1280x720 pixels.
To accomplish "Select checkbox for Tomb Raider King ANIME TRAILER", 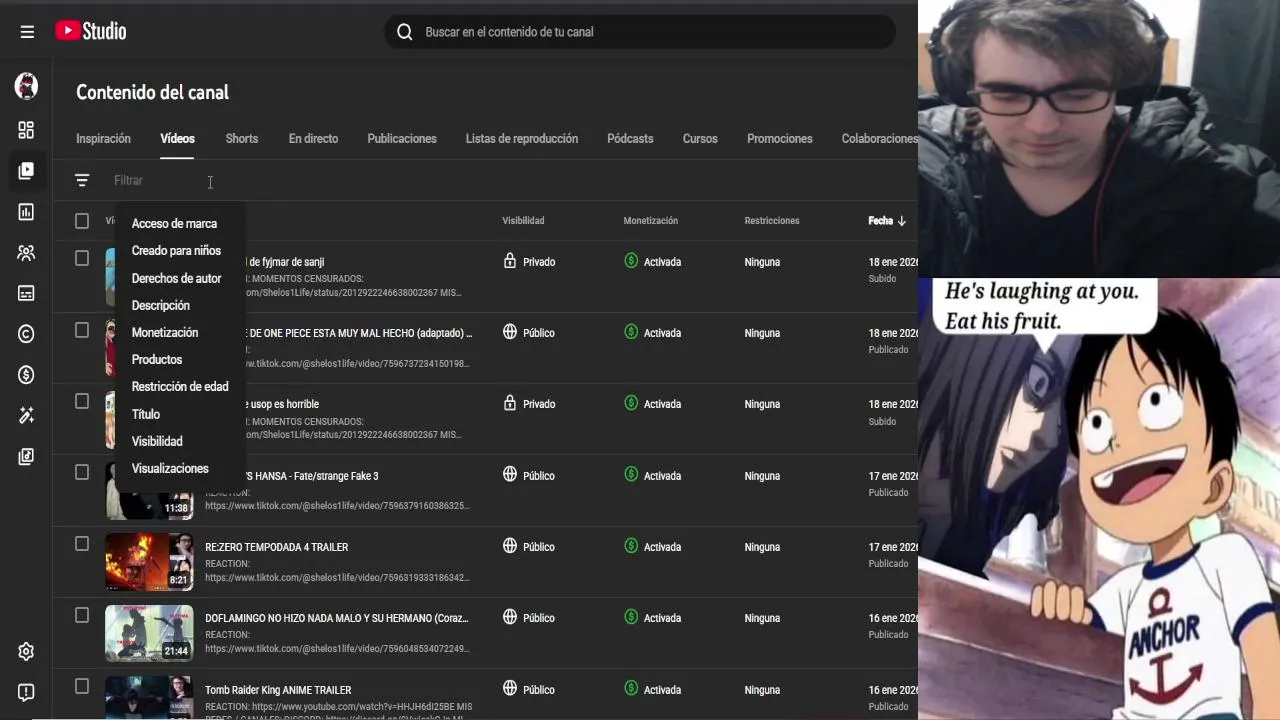I will coord(82,686).
